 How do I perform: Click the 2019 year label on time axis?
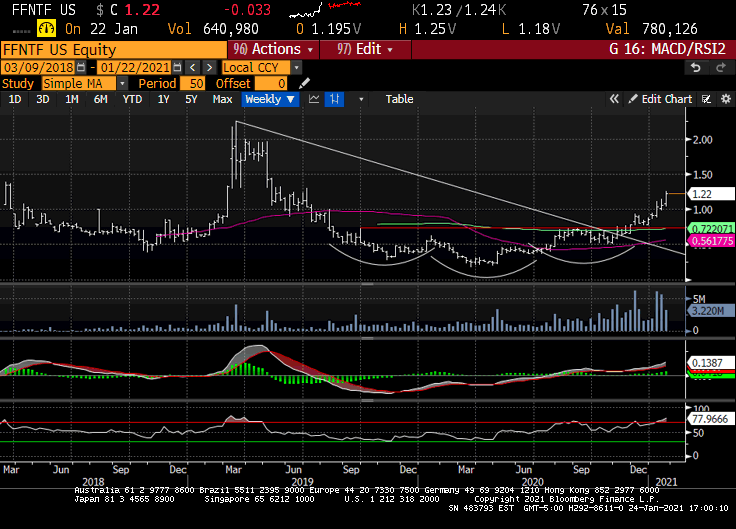click(x=302, y=482)
